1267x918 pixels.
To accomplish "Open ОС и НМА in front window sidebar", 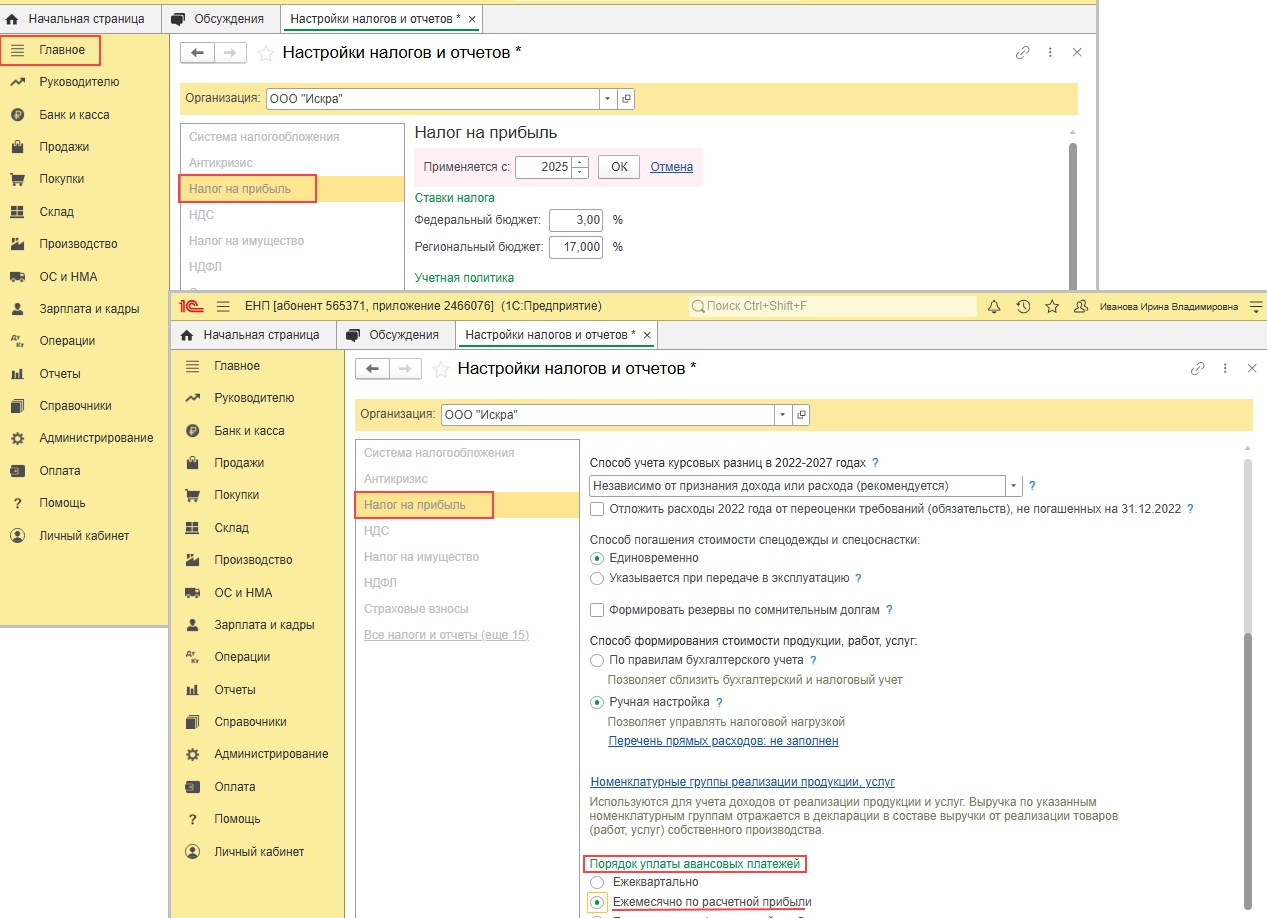I will pos(243,592).
